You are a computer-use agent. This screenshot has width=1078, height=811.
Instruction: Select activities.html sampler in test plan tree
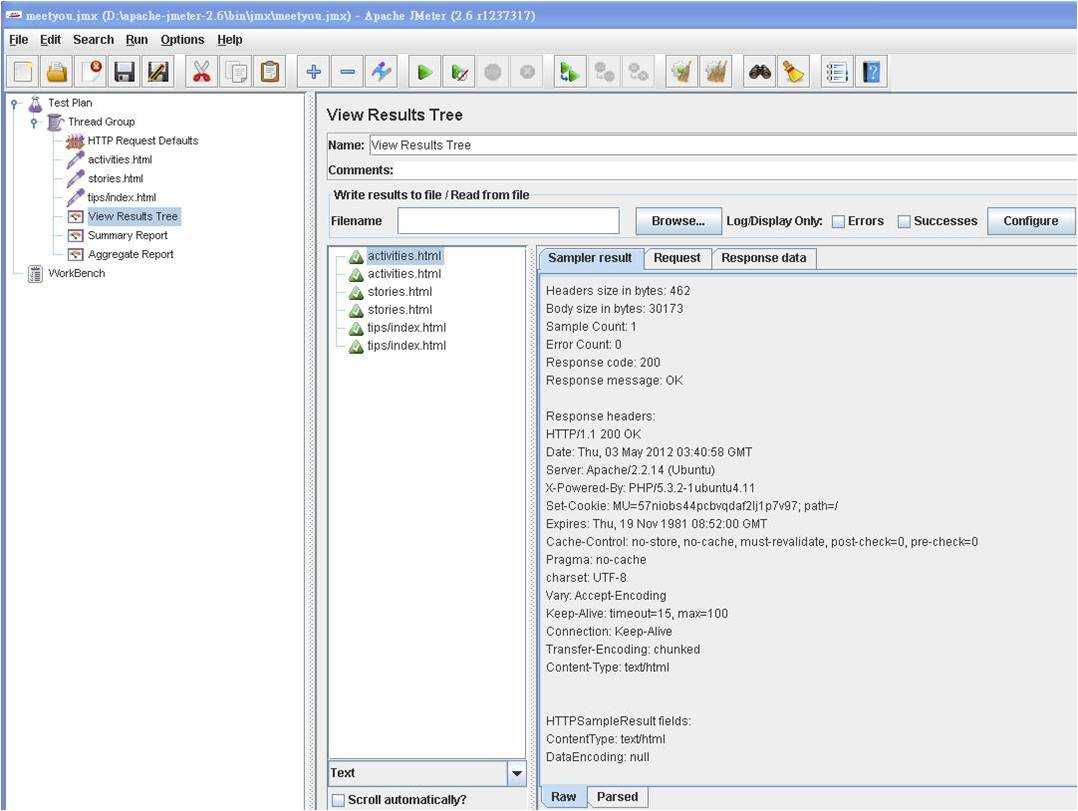coord(120,159)
